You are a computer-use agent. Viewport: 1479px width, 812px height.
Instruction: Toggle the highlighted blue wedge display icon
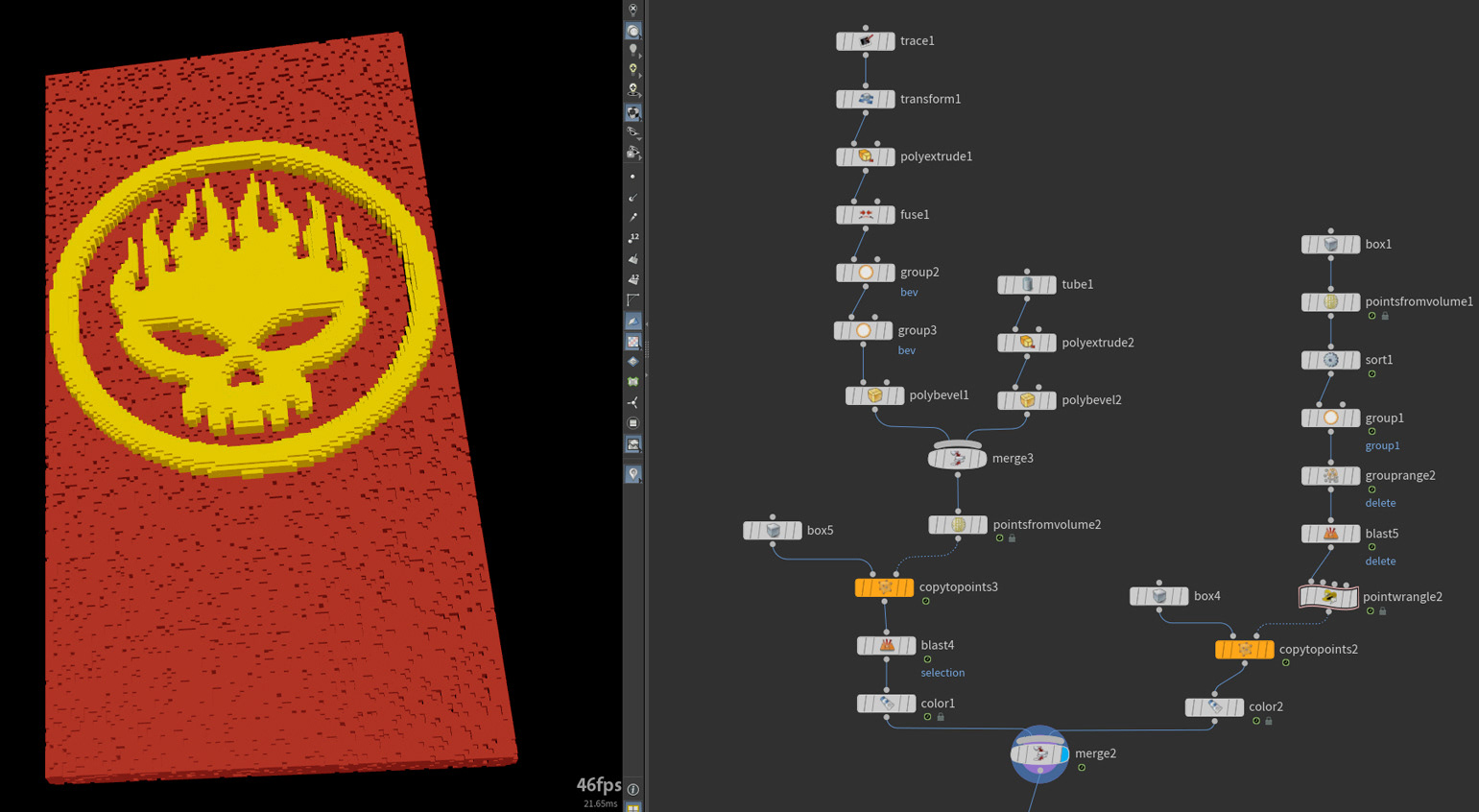(x=633, y=321)
